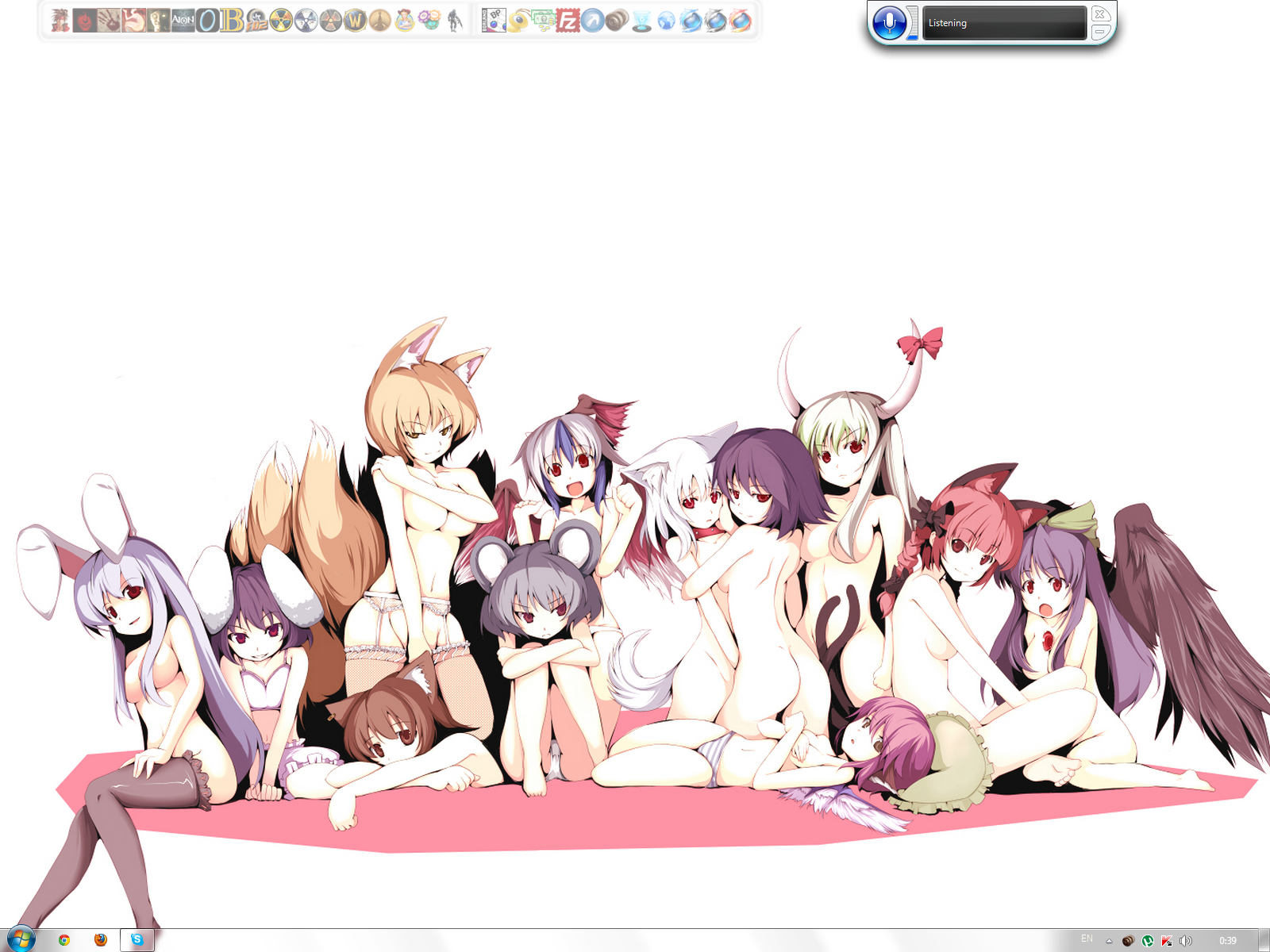Viewport: 1270px width, 952px height.
Task: Expand hidden system tray icons
Action: pyautogui.click(x=1109, y=941)
